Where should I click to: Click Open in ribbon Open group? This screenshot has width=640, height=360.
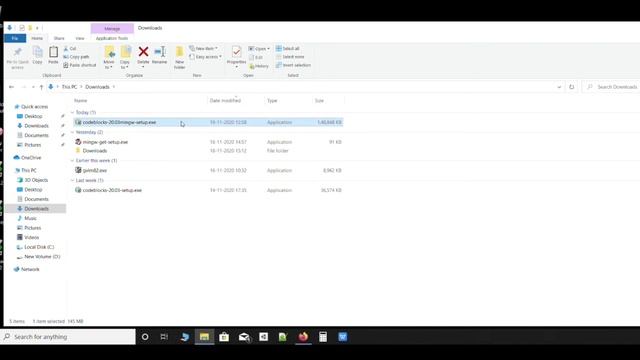259,49
